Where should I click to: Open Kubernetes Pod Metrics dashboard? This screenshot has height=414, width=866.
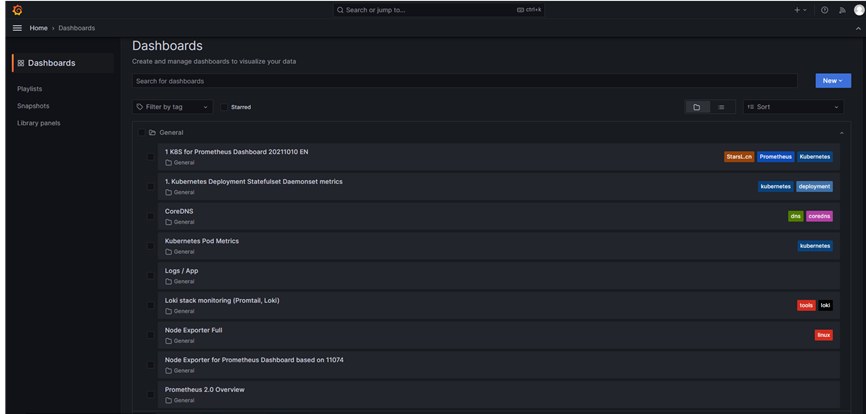pyautogui.click(x=202, y=241)
